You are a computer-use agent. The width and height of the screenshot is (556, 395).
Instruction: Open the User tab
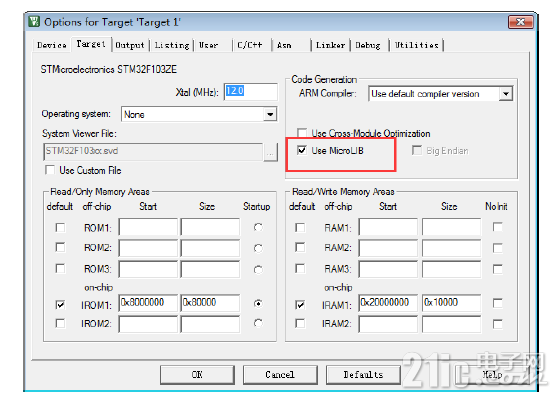point(208,45)
